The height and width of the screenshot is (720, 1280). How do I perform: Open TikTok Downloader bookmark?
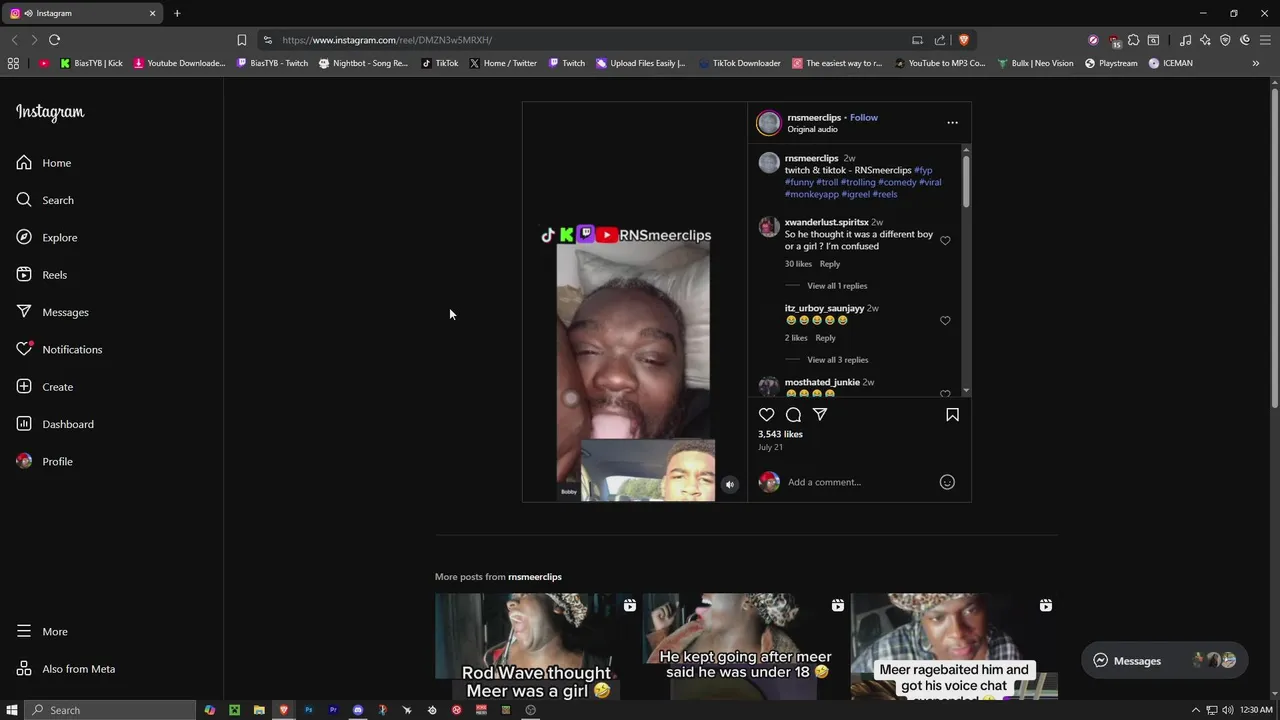click(x=739, y=63)
